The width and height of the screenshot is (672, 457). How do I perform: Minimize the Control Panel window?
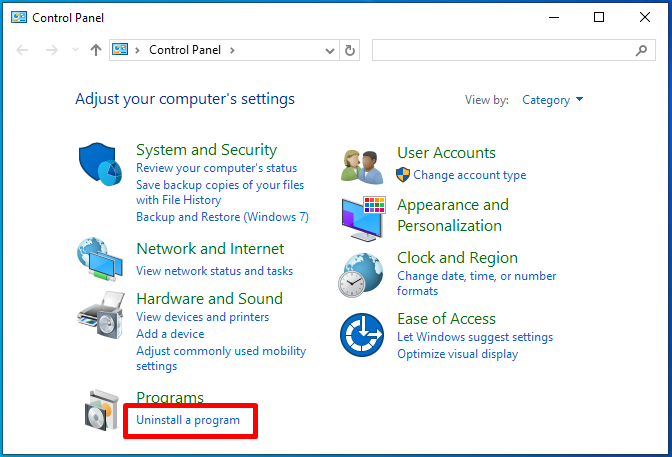coord(554,18)
